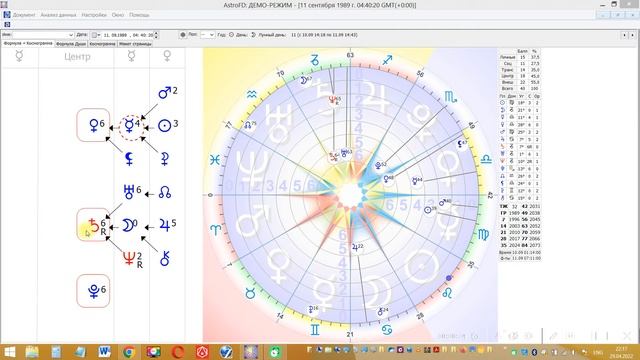Click year 1989 in cycles table
This screenshot has height=360, width=640.
pyautogui.click(x=514, y=213)
